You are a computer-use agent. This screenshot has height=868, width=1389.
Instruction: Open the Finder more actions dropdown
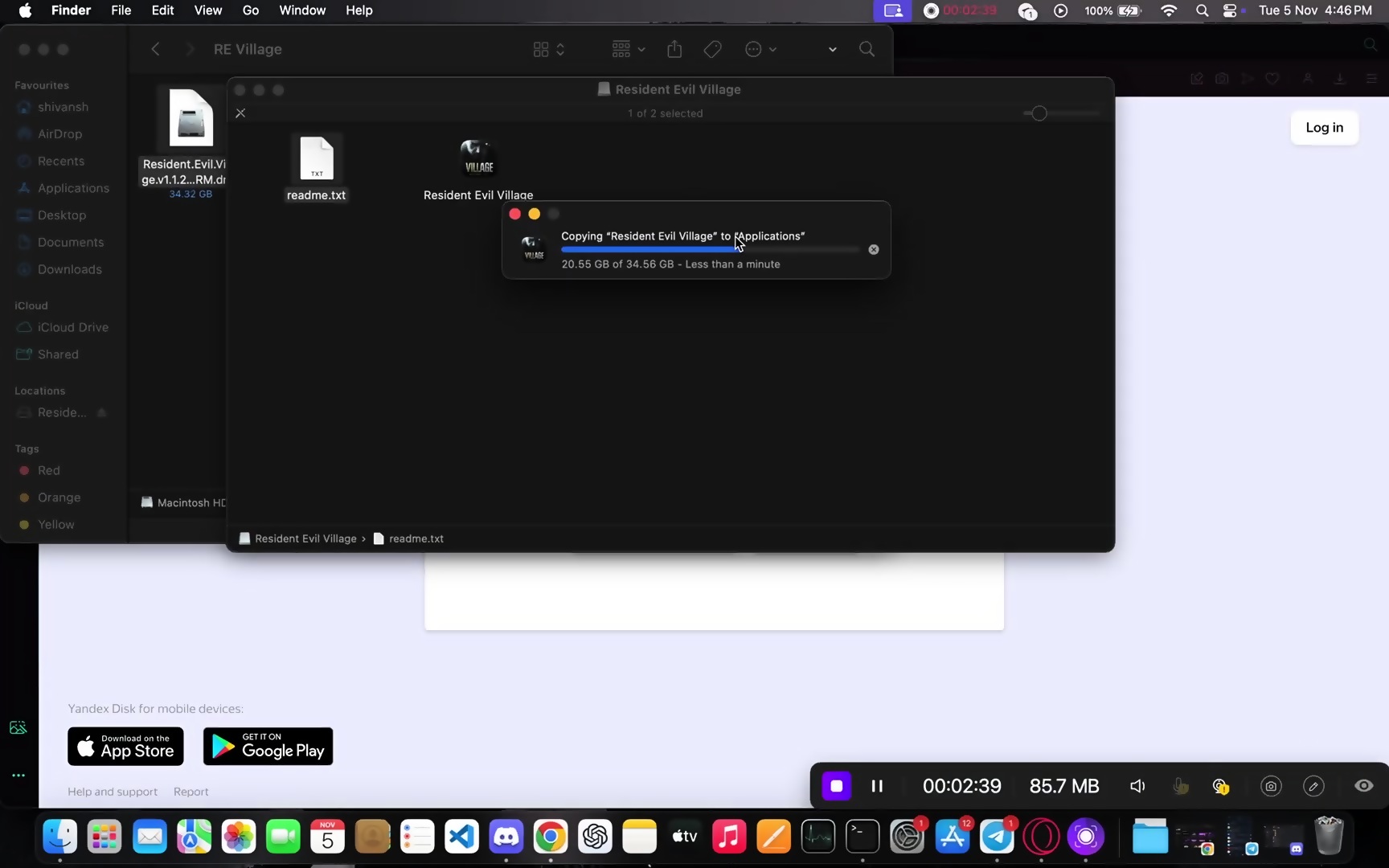760,50
